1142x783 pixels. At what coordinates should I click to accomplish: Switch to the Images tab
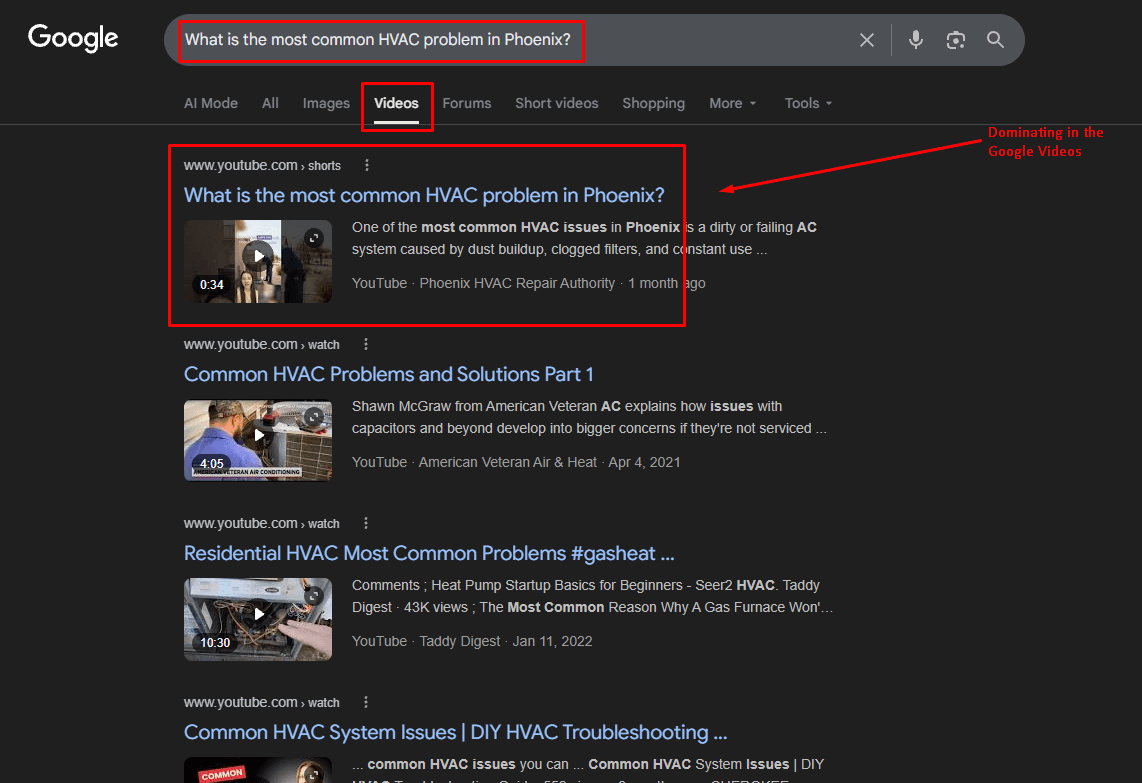[326, 103]
